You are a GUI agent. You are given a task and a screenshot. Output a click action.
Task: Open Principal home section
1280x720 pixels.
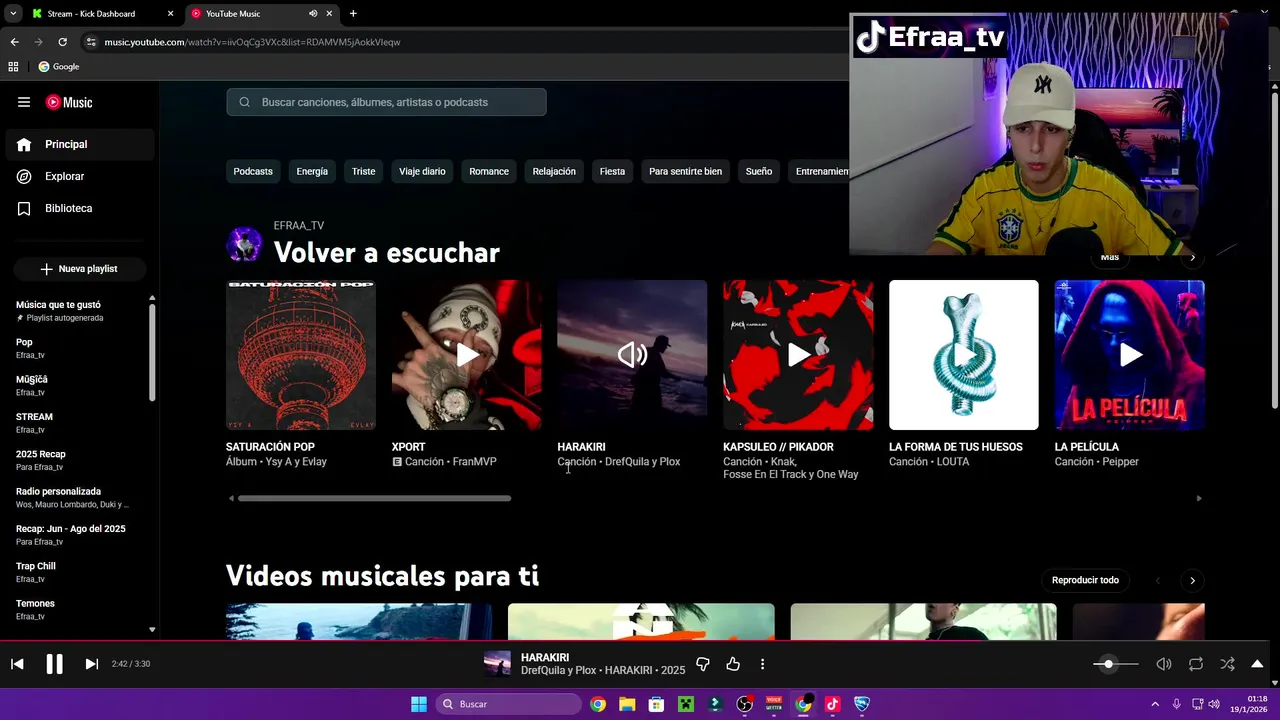coord(80,144)
